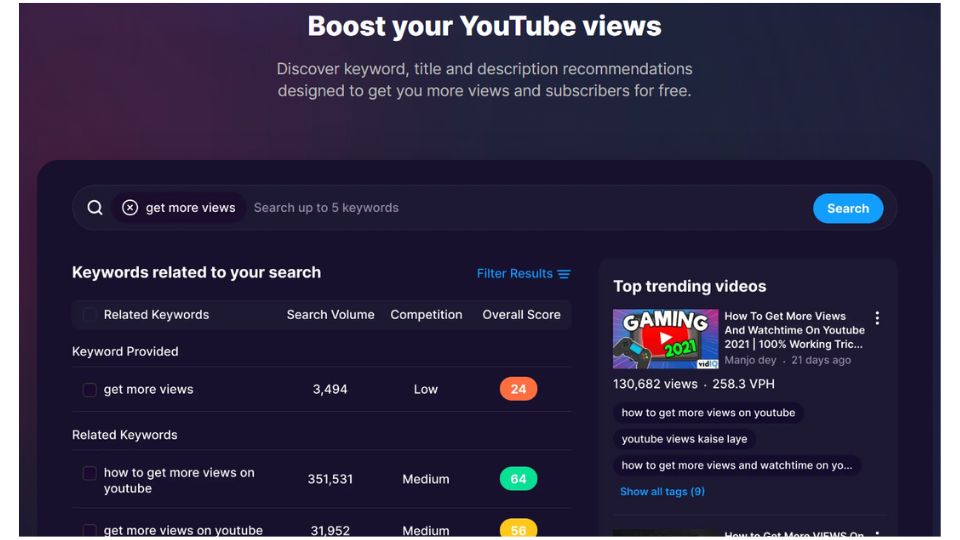Click tag 'how to get more views and watchtime on yo...'

737,465
